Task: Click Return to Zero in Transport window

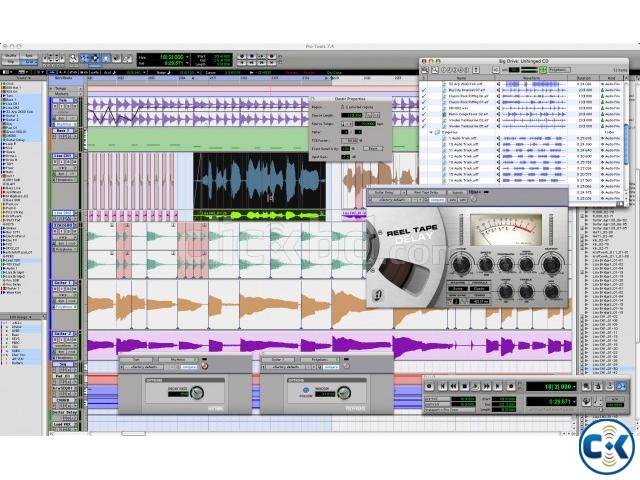Action: 442,386
